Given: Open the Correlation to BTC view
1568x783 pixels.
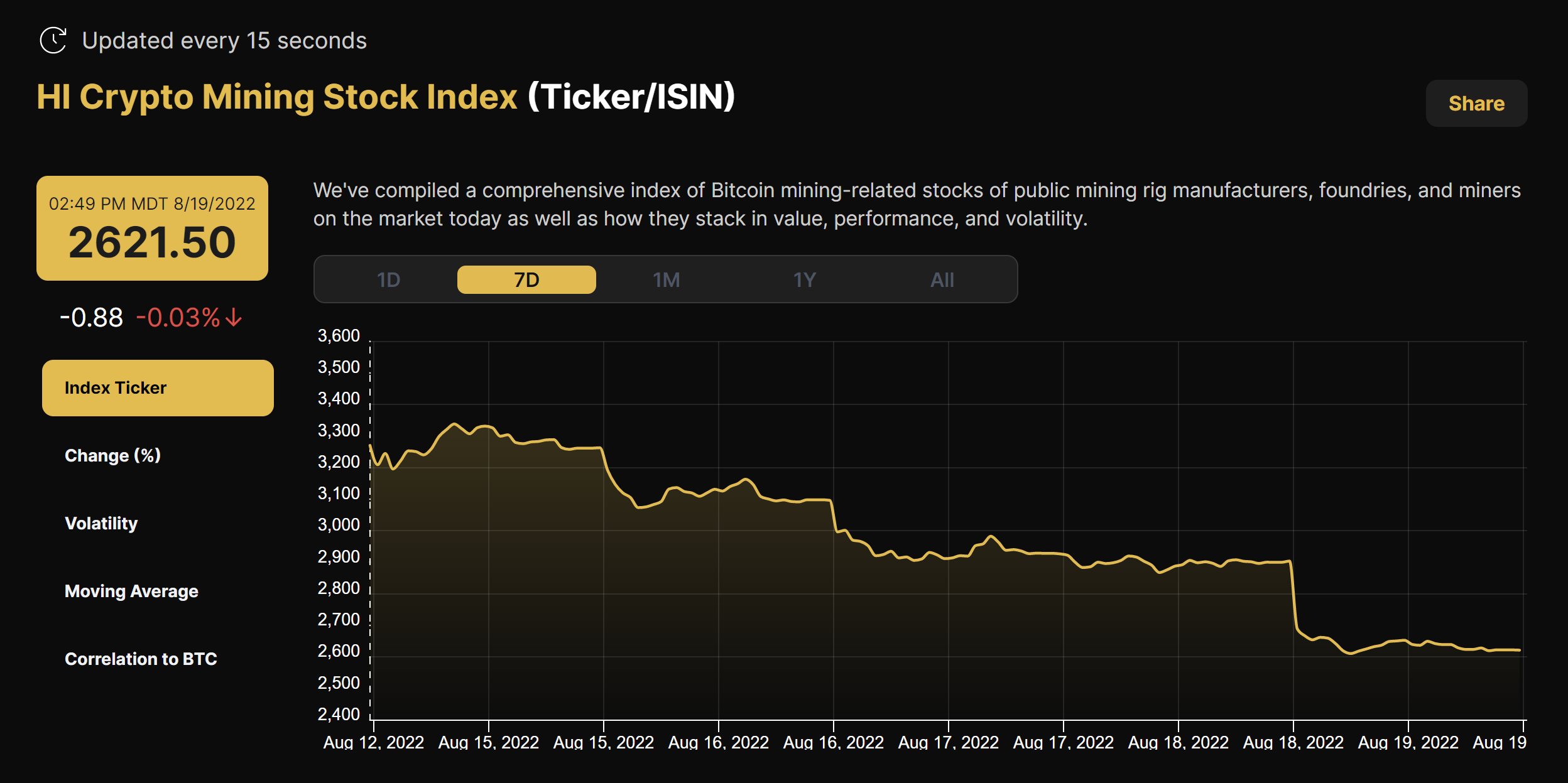Looking at the screenshot, I should (141, 659).
